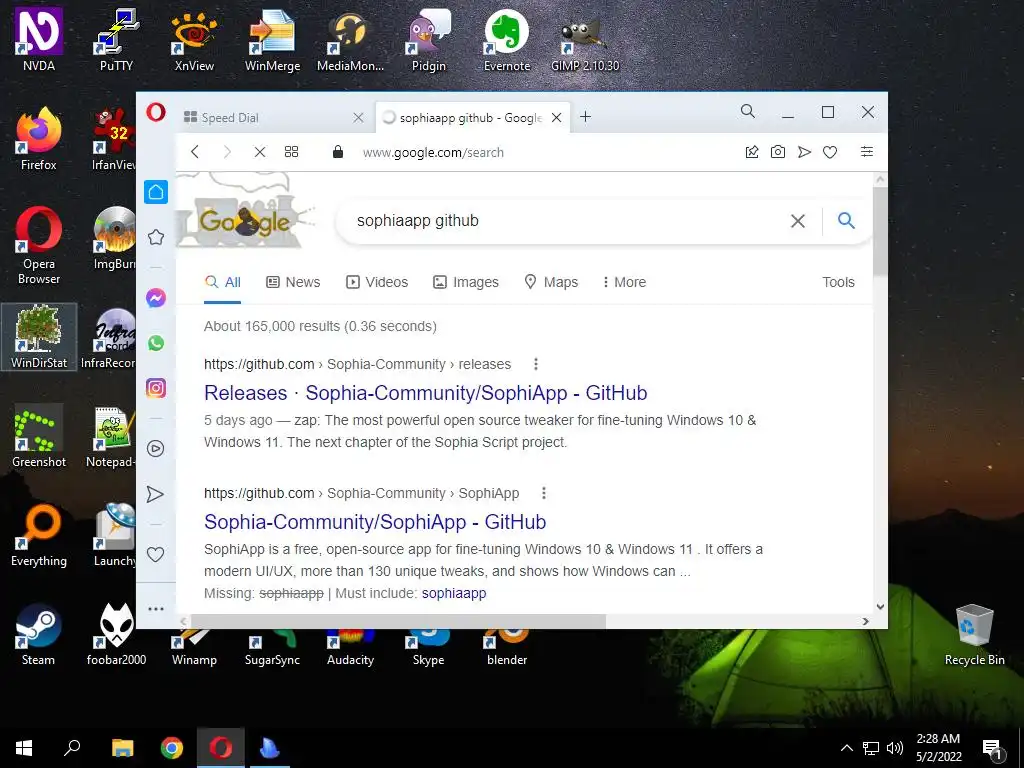Open the options dots beside the SophiApp result URL
Image resolution: width=1024 pixels, height=768 pixels.
(x=543, y=493)
